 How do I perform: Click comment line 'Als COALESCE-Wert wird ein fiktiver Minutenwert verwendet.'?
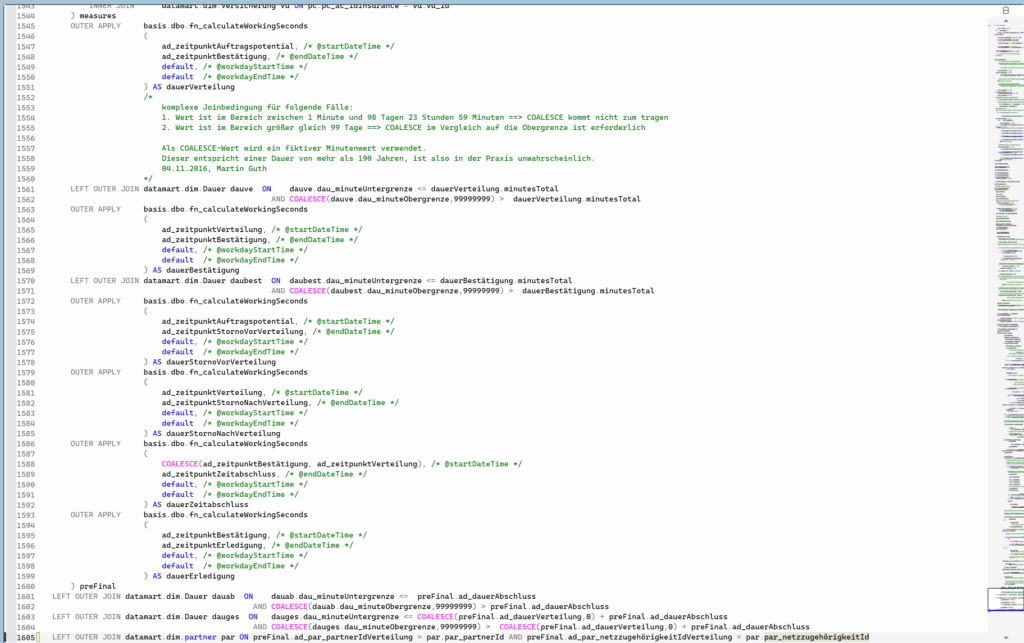[294, 148]
